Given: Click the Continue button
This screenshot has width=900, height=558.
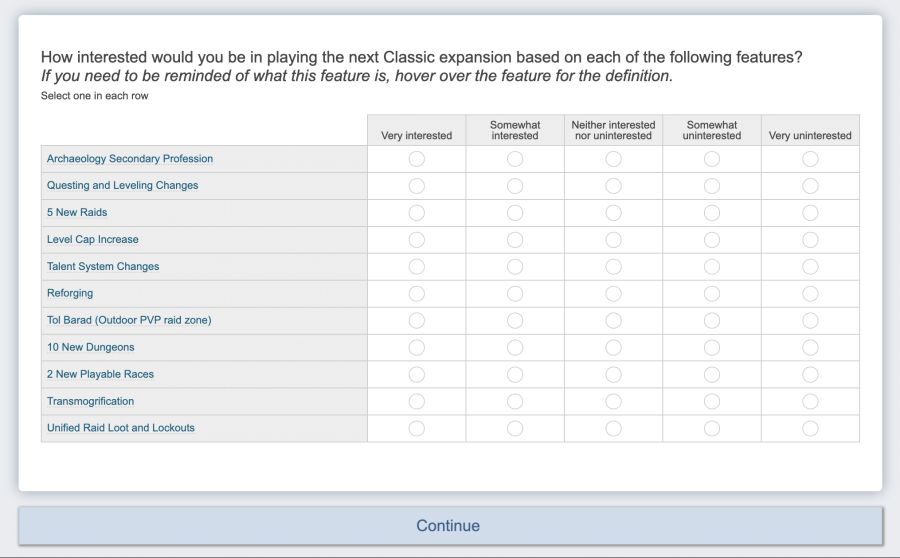Looking at the screenshot, I should pos(449,526).
